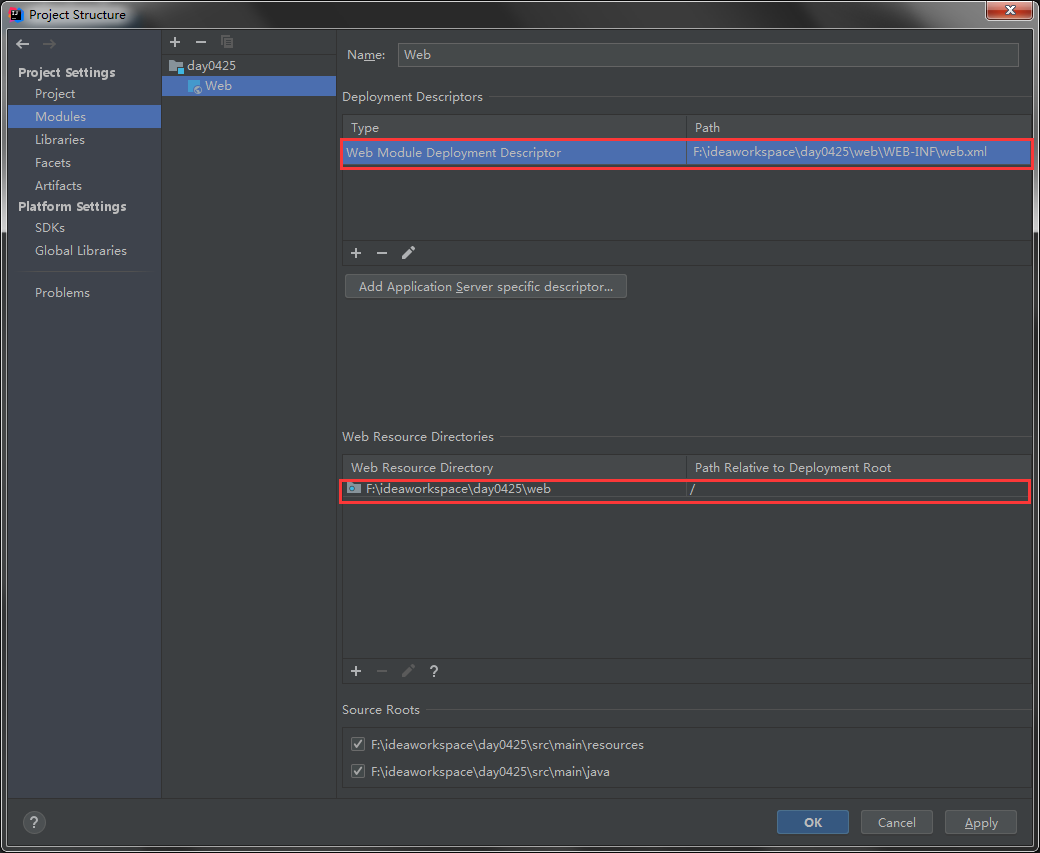This screenshot has width=1040, height=853.
Task: Focus the Name input field
Action: [708, 55]
